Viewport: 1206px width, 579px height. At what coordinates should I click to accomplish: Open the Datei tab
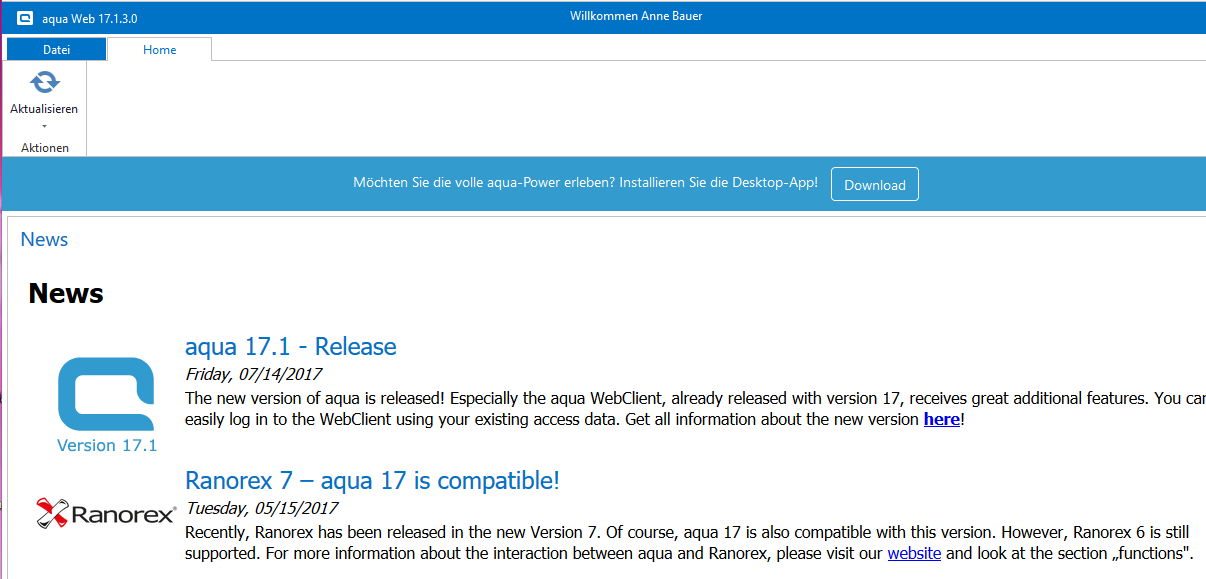56,50
